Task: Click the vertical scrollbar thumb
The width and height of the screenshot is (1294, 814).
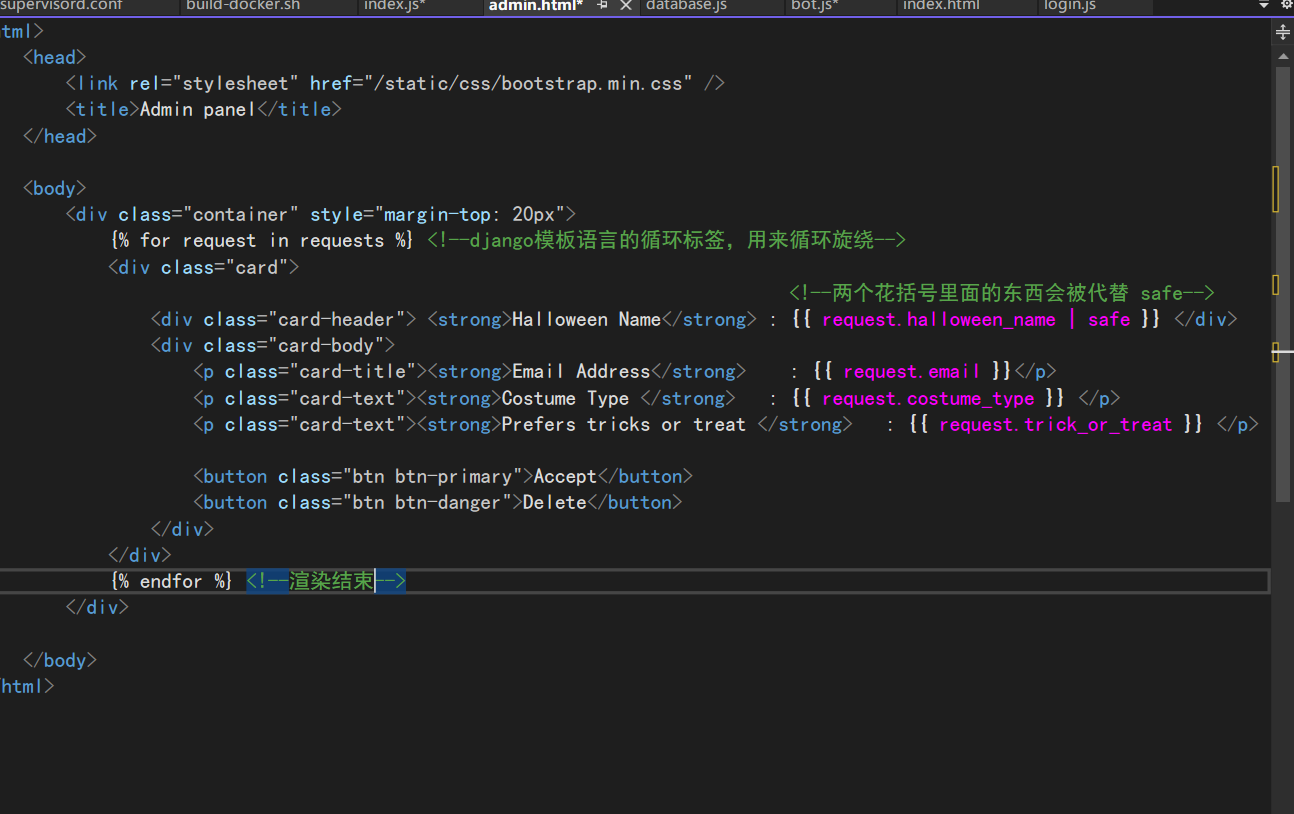Action: (1283, 284)
